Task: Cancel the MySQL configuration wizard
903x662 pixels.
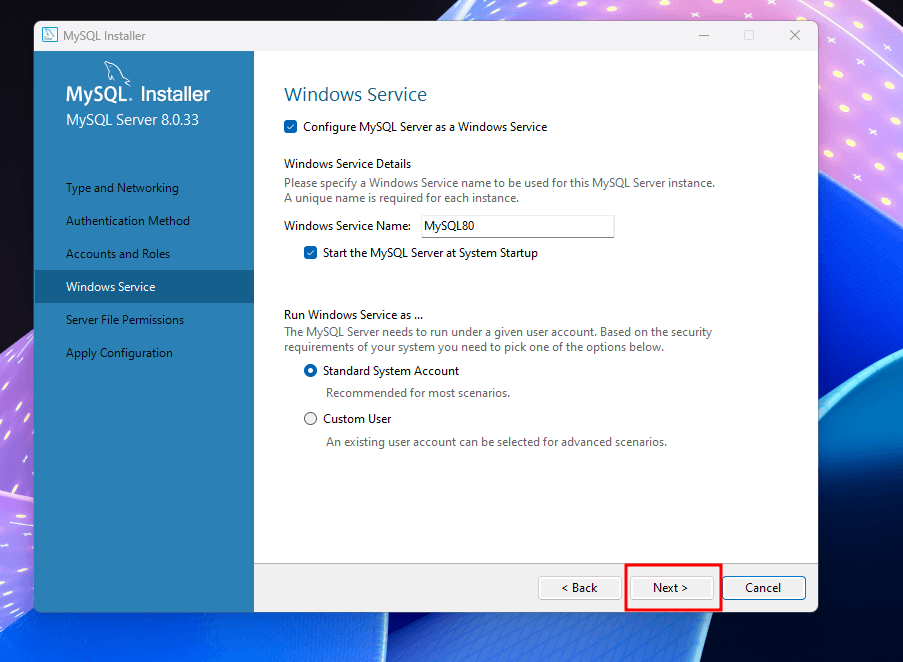Action: point(764,588)
